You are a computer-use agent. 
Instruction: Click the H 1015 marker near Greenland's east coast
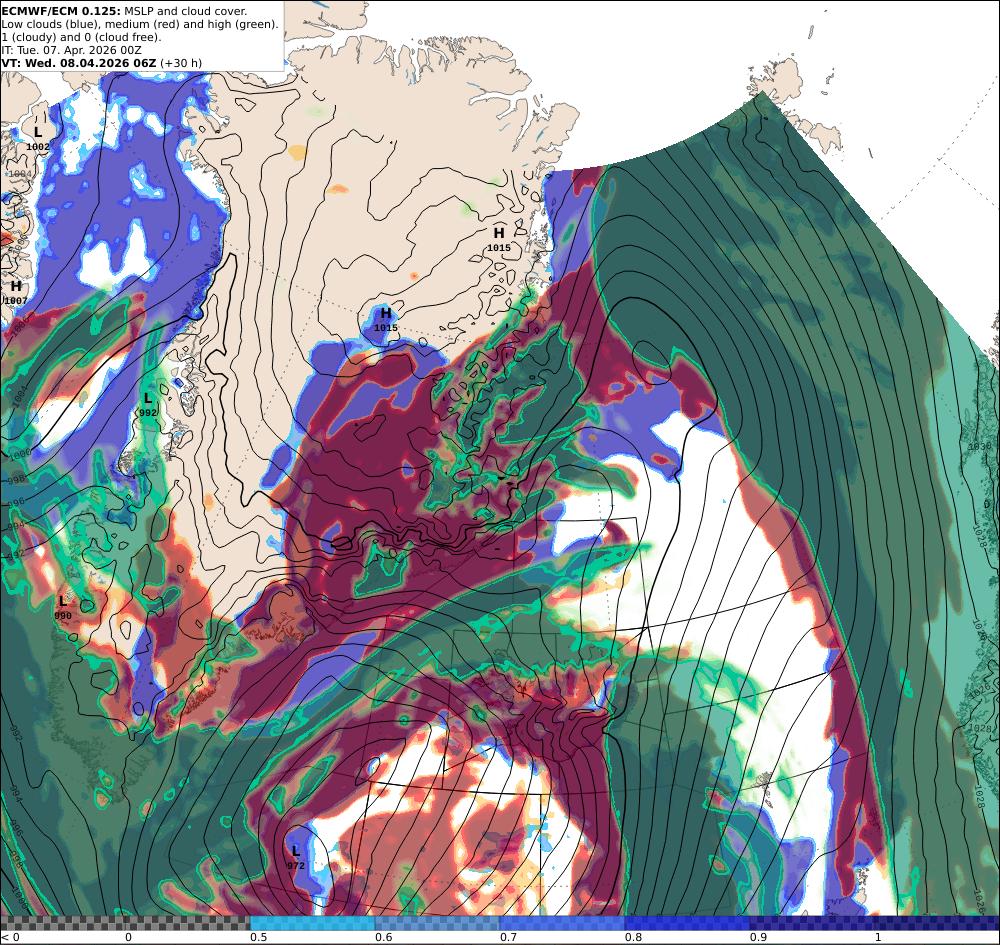pos(499,240)
